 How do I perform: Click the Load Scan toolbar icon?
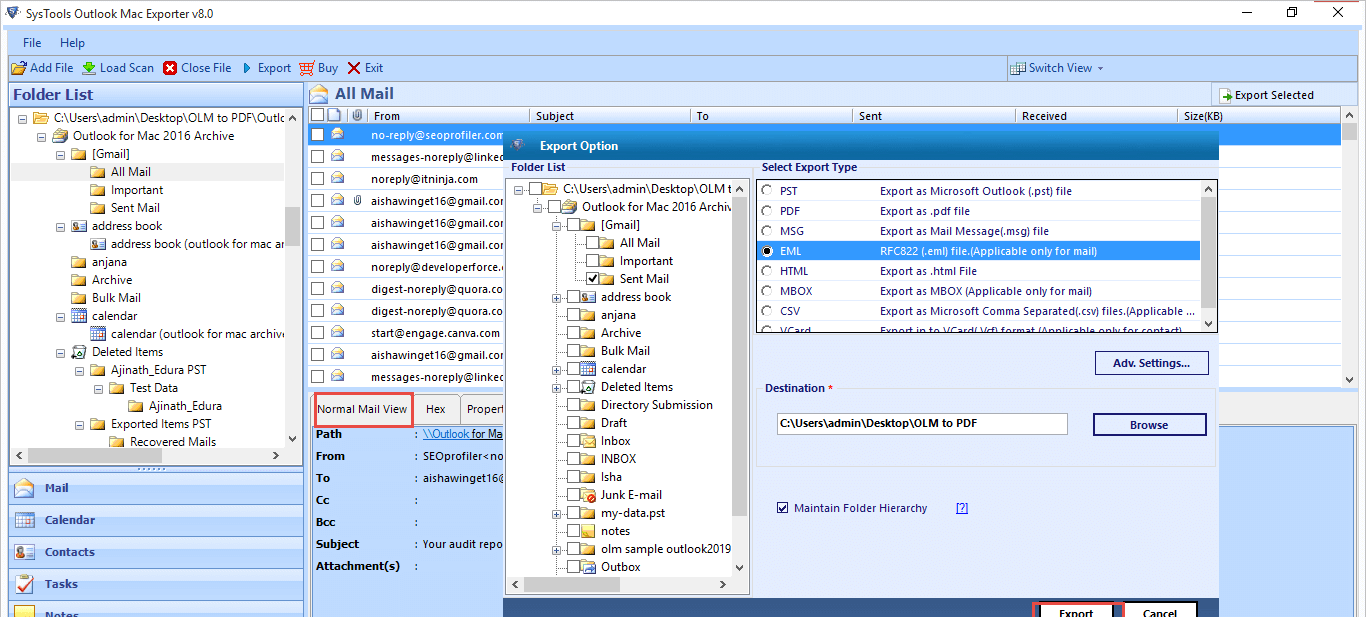(89, 68)
